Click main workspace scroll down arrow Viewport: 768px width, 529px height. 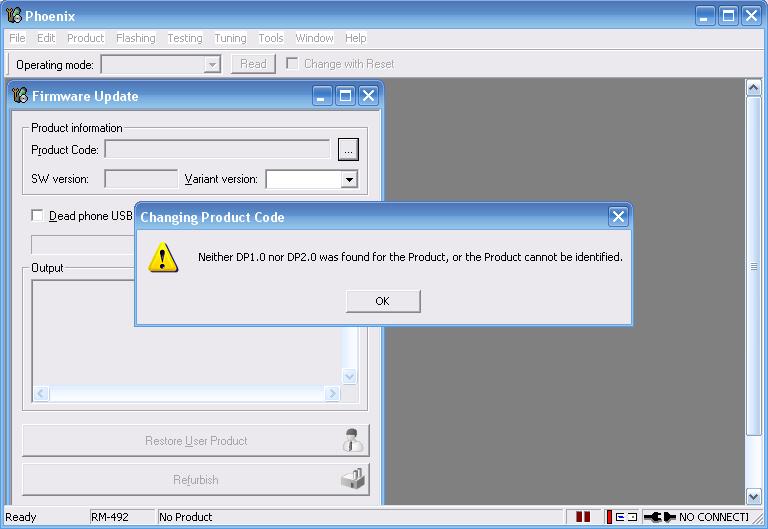(x=753, y=497)
